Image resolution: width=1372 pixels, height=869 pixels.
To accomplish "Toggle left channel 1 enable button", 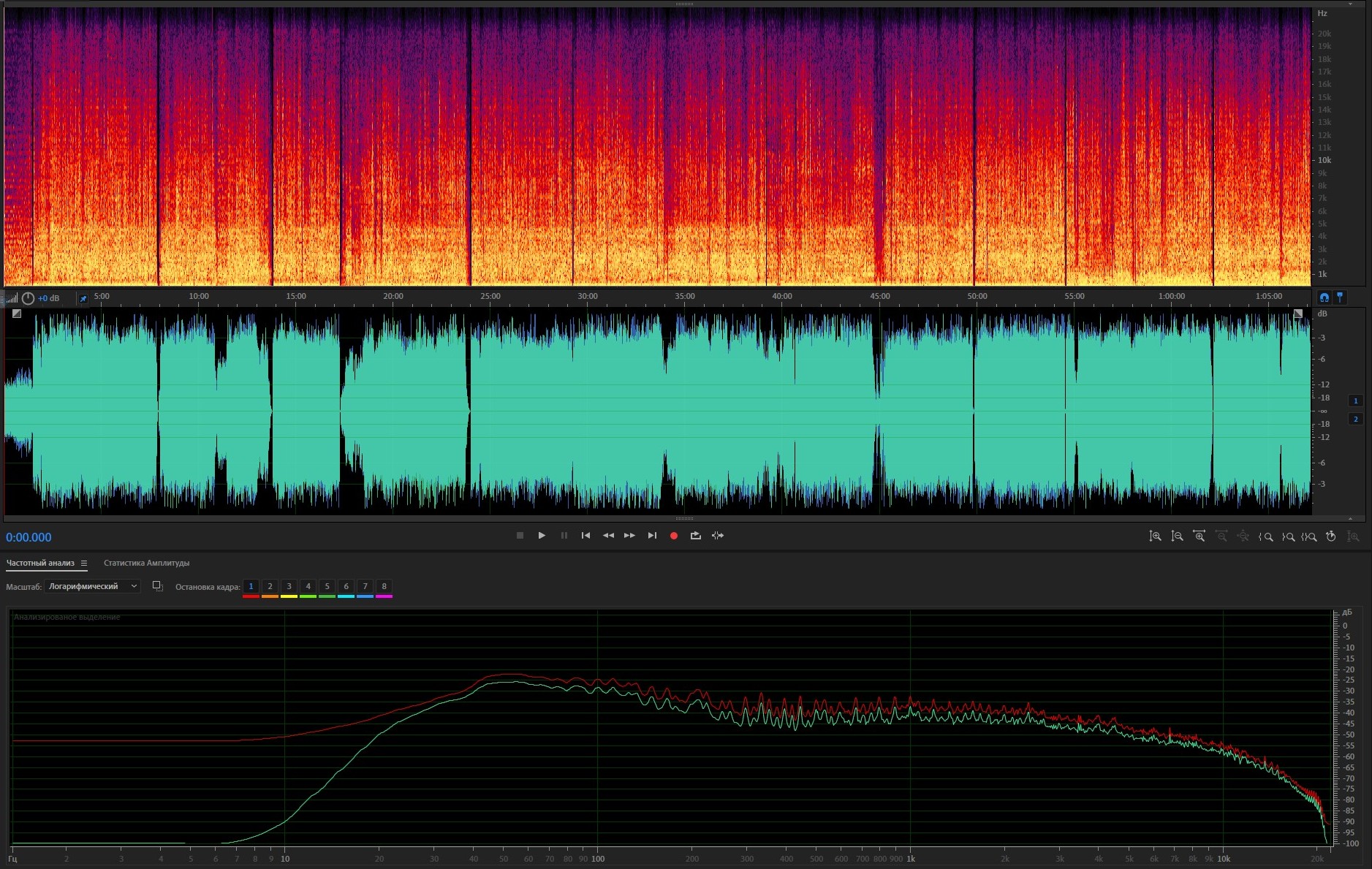I will (1355, 401).
